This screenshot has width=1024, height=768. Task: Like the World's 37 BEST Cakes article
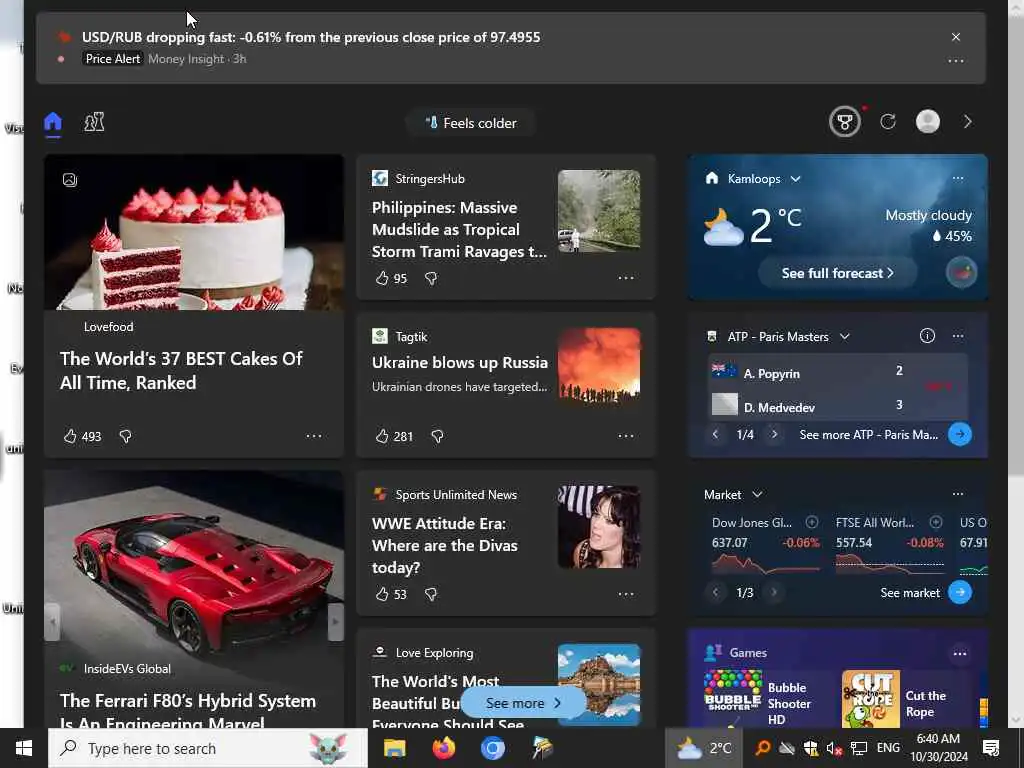70,436
